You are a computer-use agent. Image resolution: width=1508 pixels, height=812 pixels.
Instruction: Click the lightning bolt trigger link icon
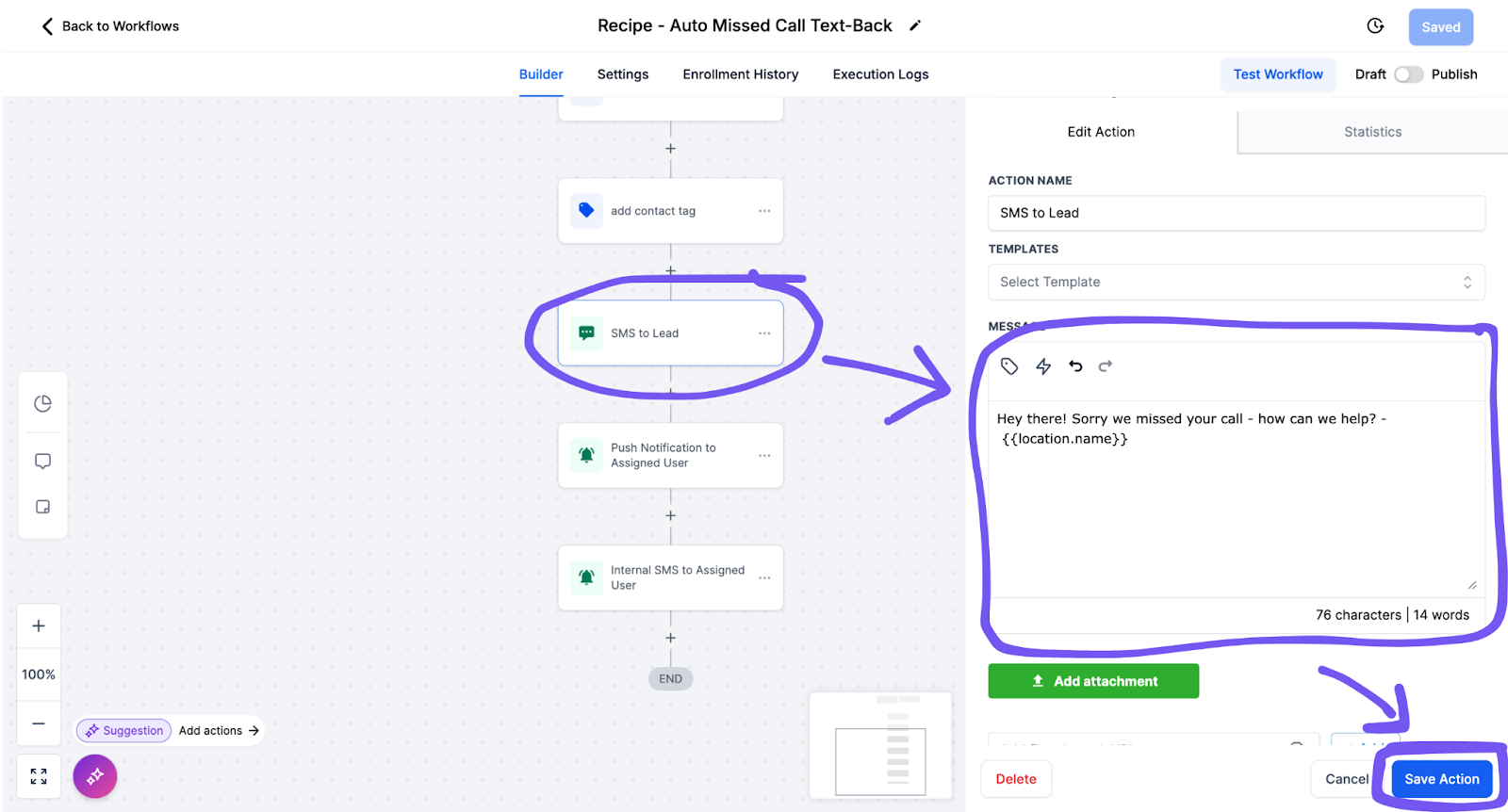(x=1043, y=366)
